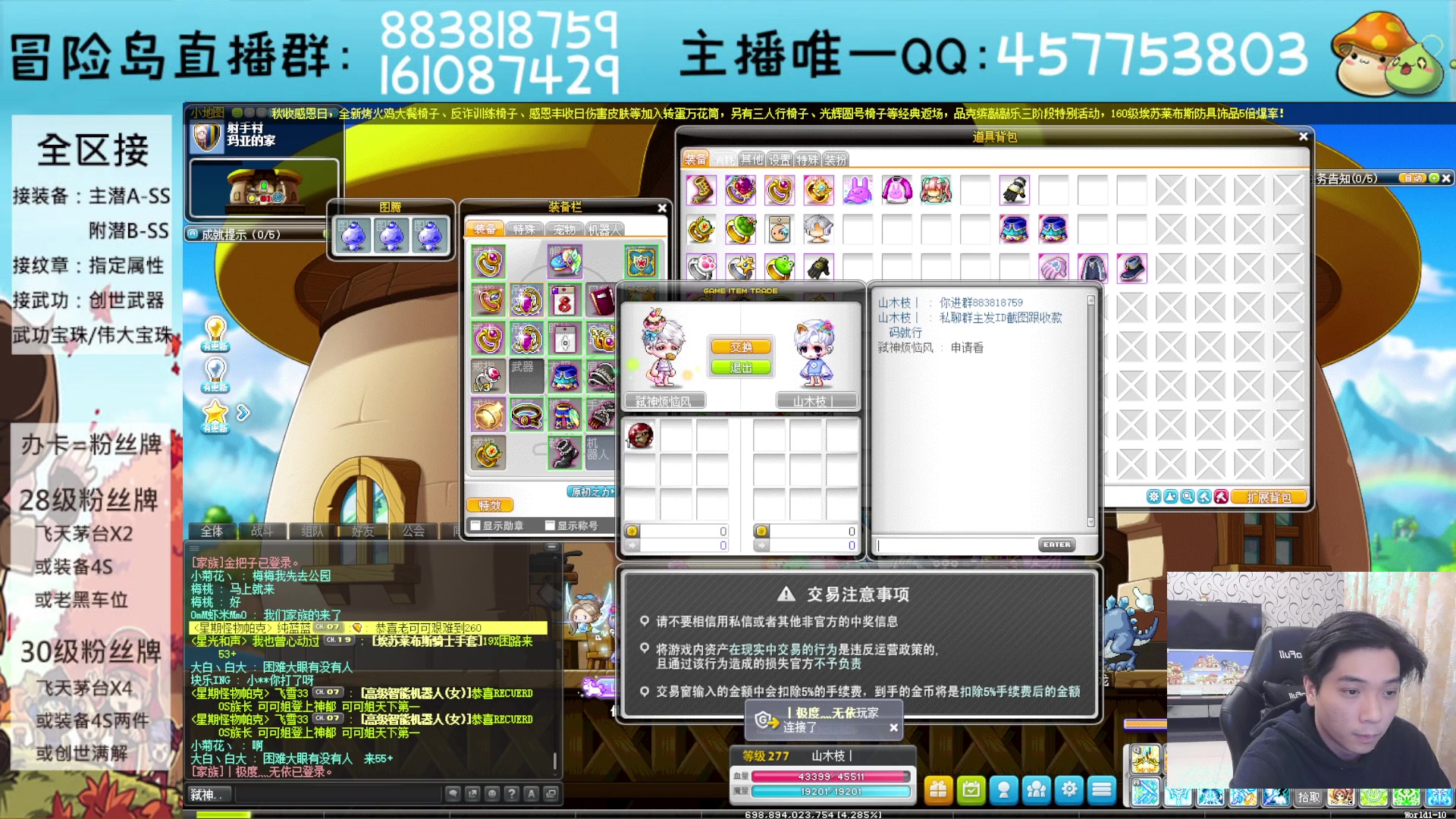Open the settings gear menu button
Screen dimensions: 1456x819
tap(1069, 790)
